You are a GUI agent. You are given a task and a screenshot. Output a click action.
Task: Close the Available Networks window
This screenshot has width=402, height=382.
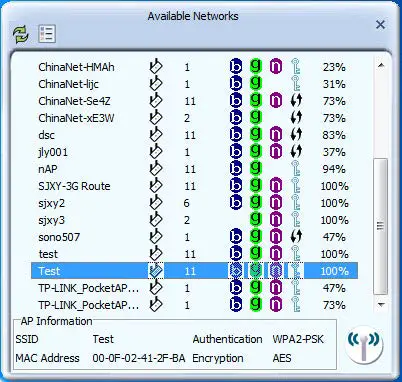(x=380, y=25)
